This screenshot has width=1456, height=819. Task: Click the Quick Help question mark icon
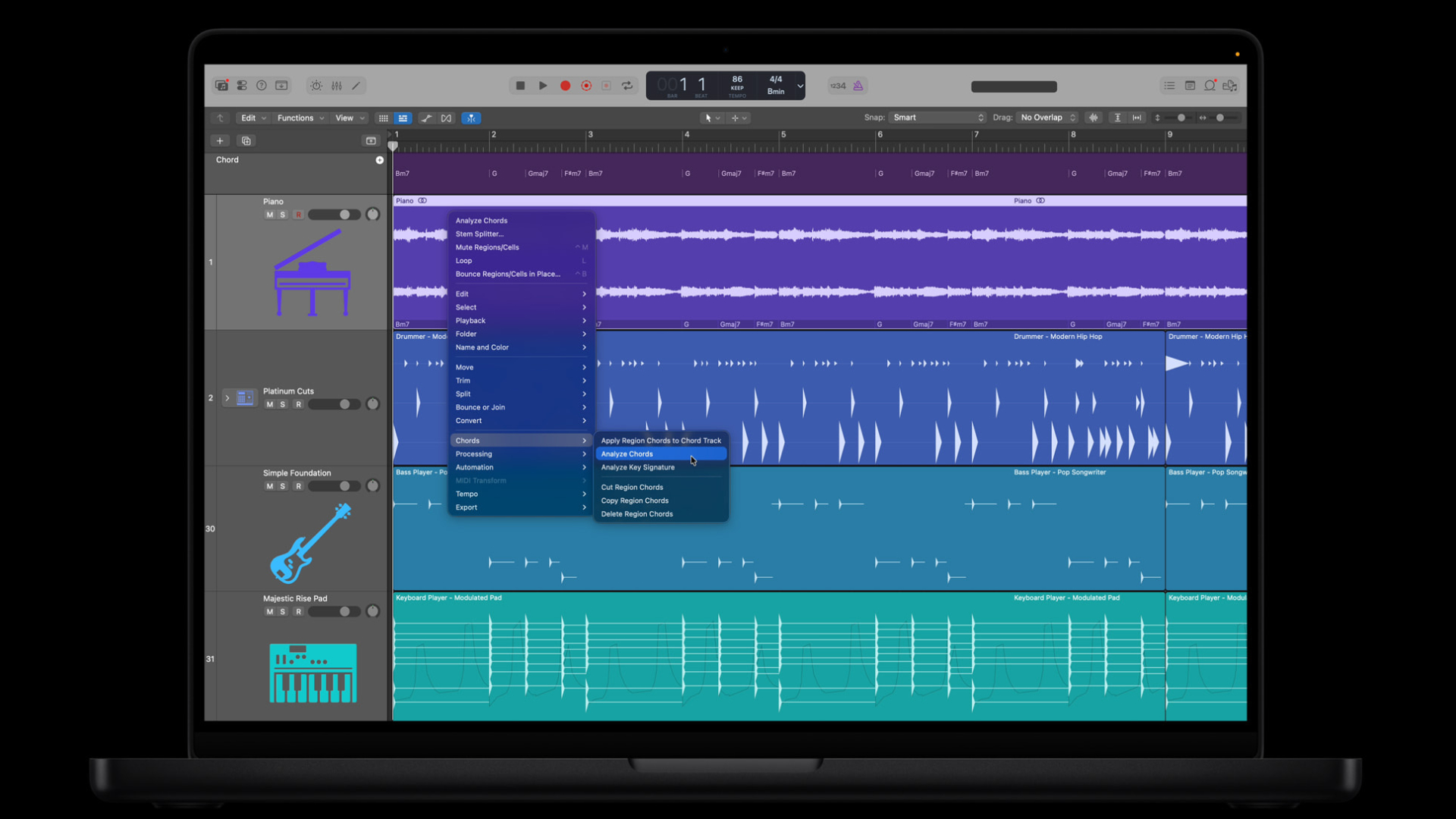tap(262, 86)
